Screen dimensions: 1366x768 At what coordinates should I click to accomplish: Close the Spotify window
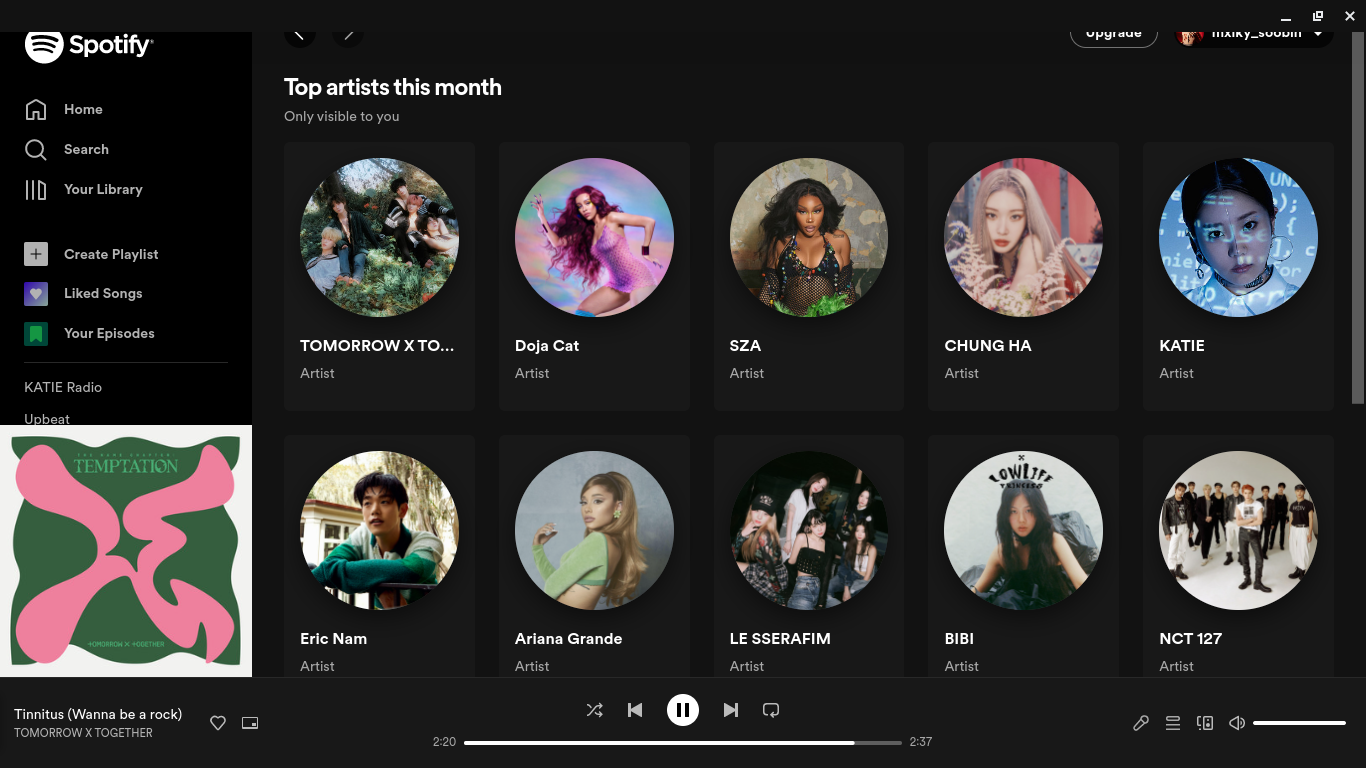click(1350, 16)
